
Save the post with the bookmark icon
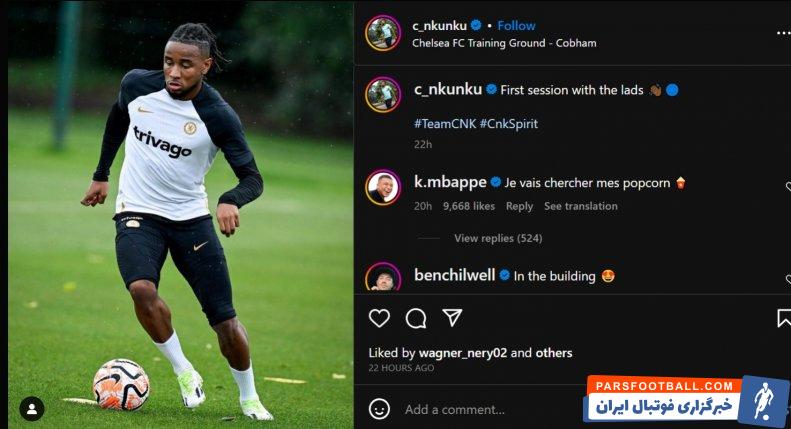pos(784,318)
